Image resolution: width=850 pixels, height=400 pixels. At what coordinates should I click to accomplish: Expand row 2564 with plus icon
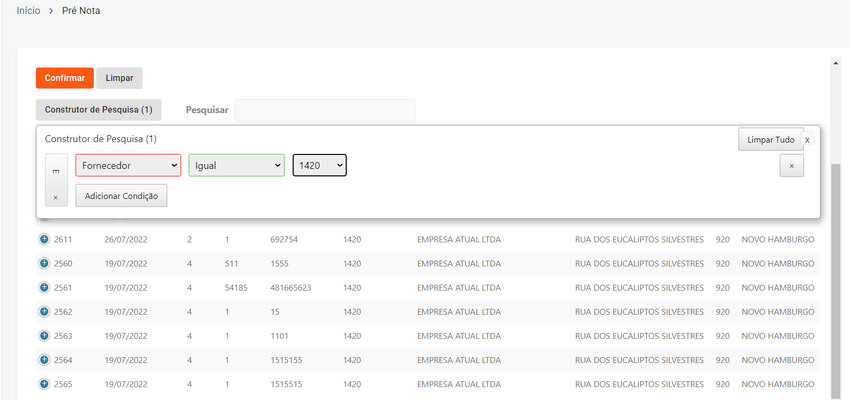(x=44, y=360)
